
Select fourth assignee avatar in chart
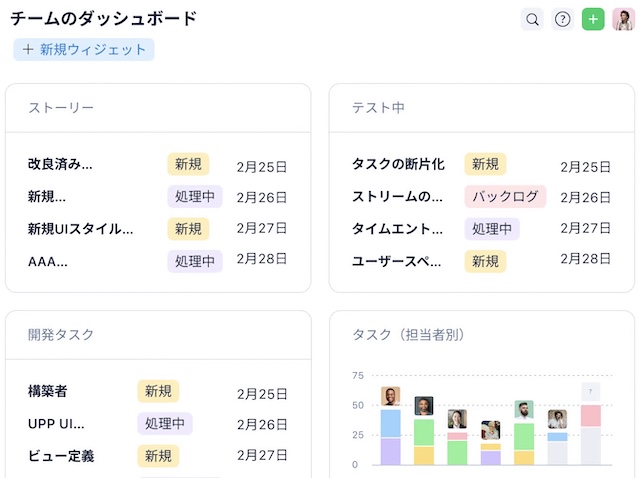point(491,430)
